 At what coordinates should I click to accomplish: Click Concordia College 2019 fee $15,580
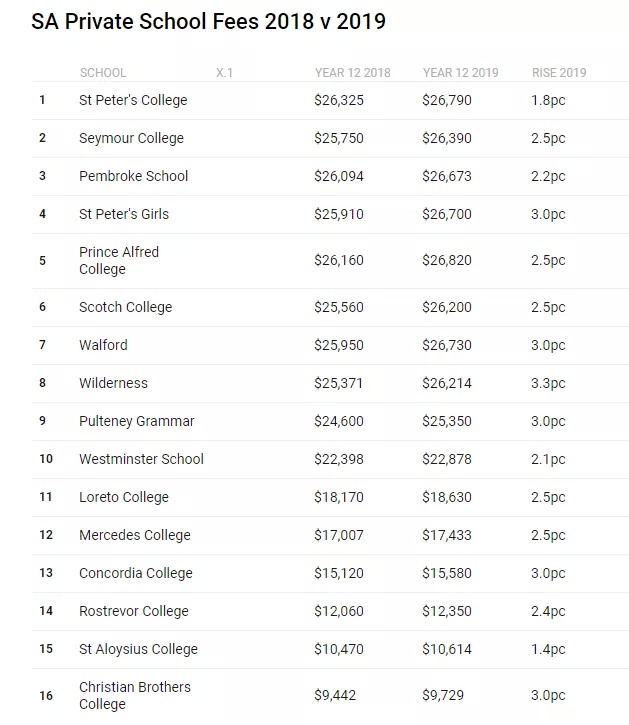point(447,573)
